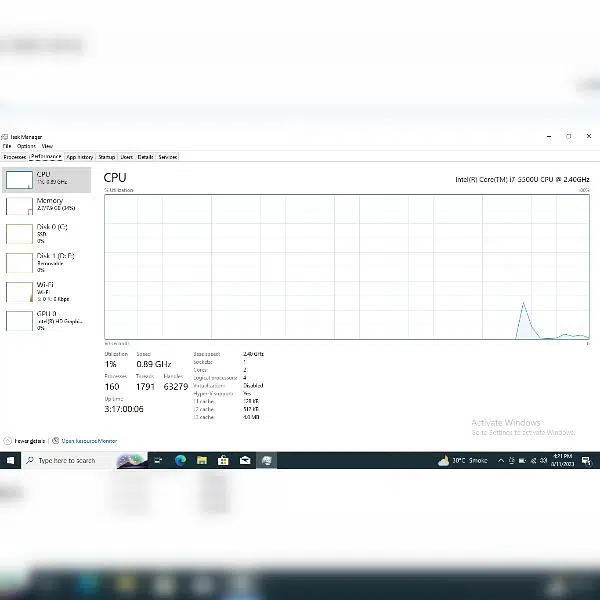Viewport: 600px width, 600px height.
Task: Open the Details tab
Action: coord(145,157)
